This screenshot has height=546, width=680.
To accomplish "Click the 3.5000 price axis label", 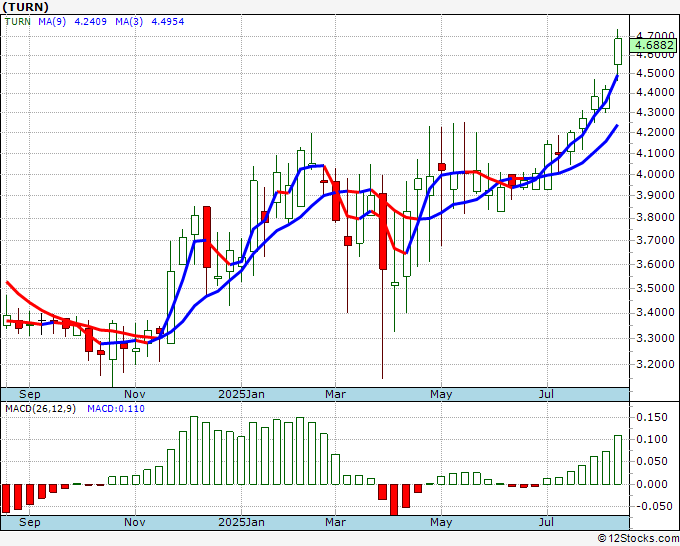I will (655, 288).
